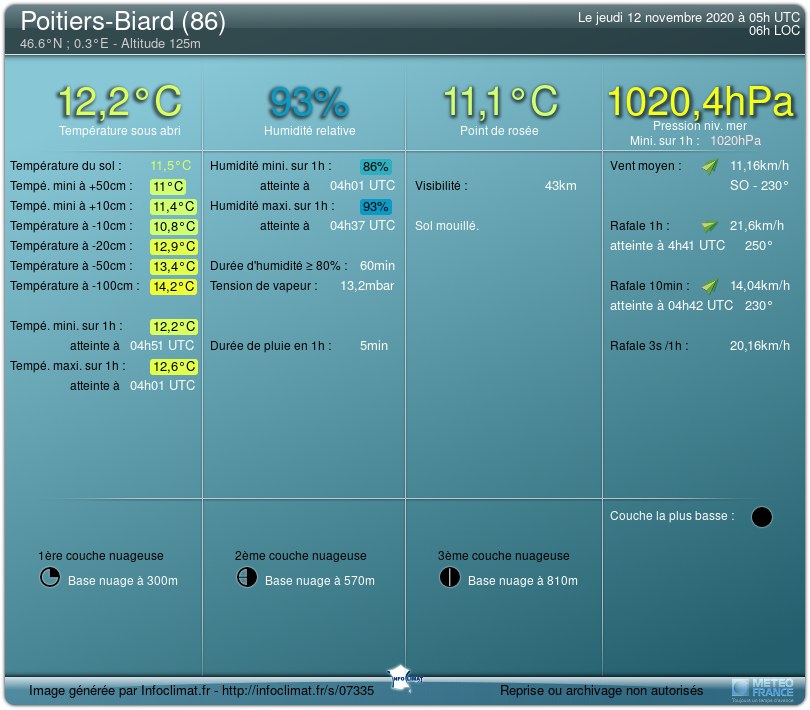Screen dimensions: 810x710
Task: Click the Rafale 1h wind arrow icon
Action: coord(710,226)
